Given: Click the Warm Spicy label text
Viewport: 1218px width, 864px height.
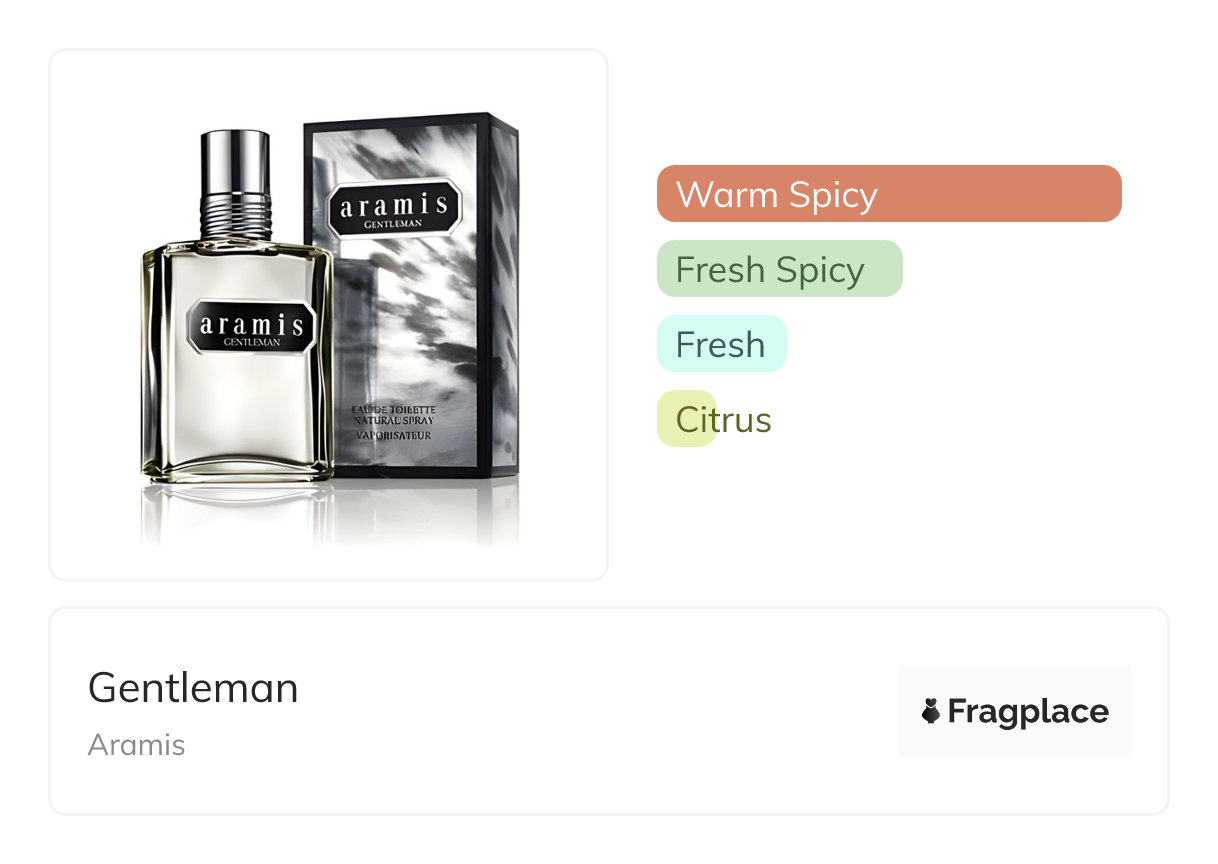Looking at the screenshot, I should [777, 194].
